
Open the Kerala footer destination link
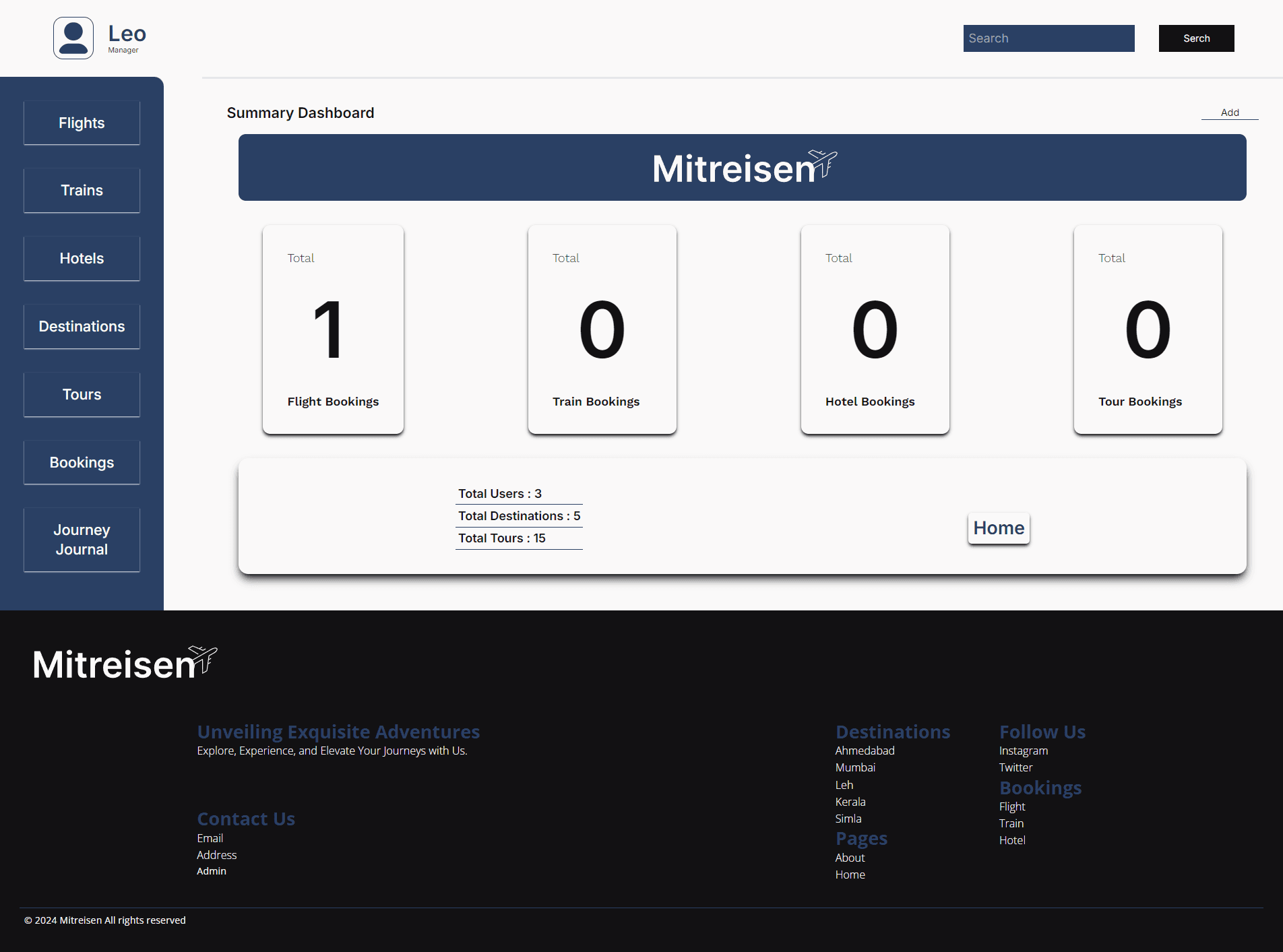point(850,802)
